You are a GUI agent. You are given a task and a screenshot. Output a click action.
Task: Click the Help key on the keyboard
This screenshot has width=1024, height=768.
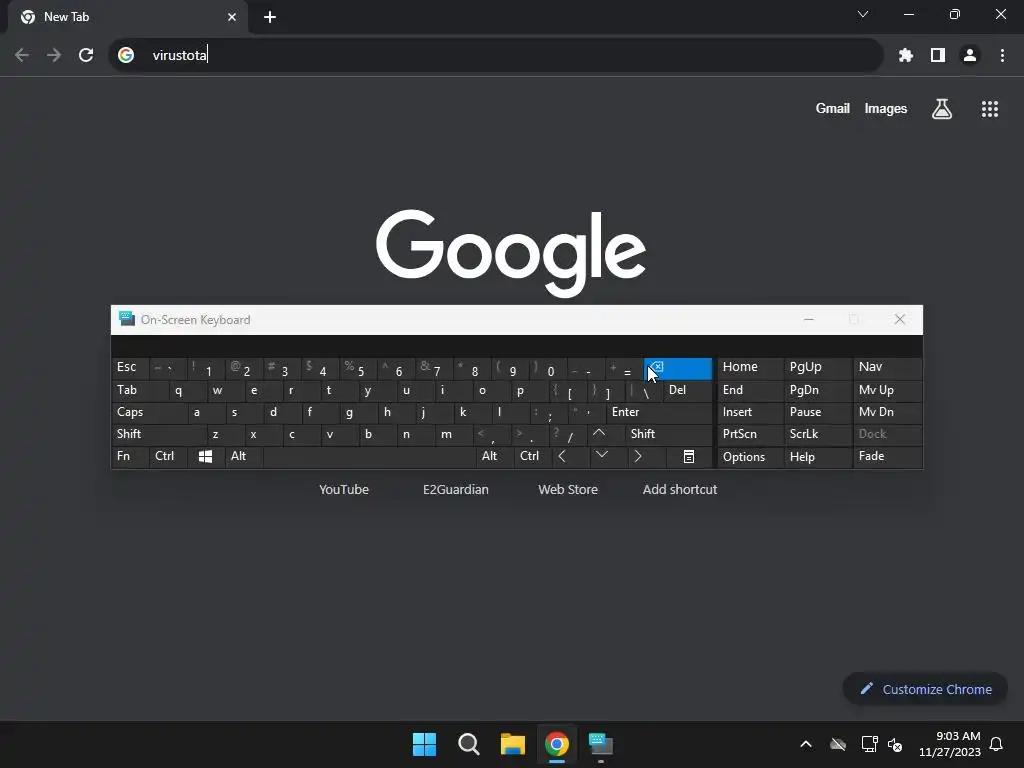[818, 457]
